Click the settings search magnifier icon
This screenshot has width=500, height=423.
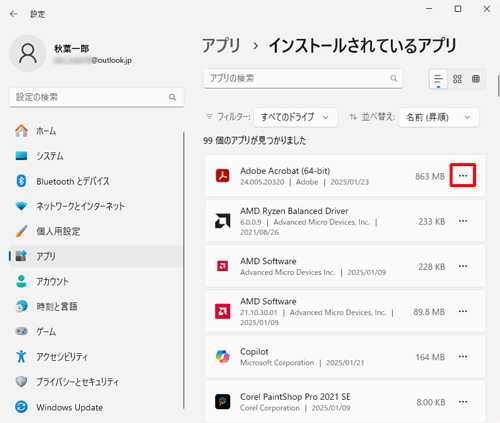172,97
